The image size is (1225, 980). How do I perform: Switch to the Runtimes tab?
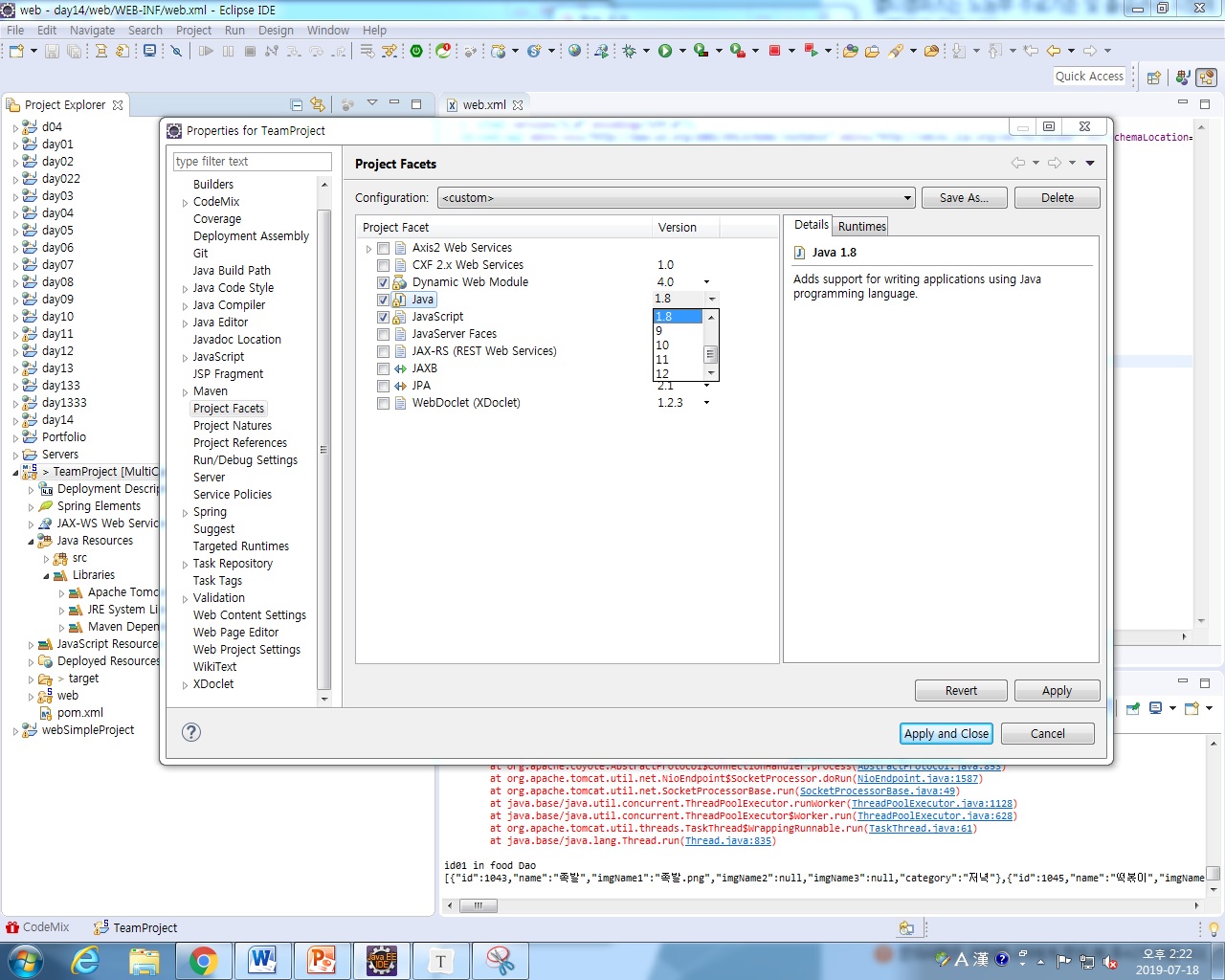861,226
